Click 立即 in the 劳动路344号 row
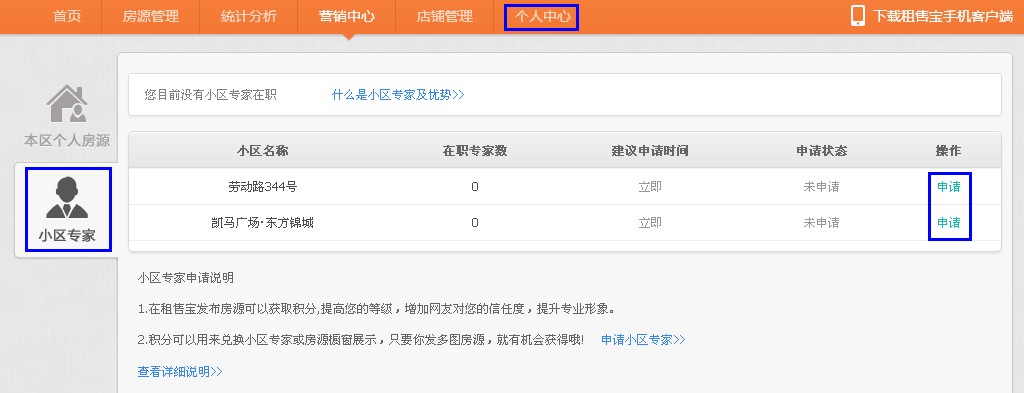Viewport: 1024px width, 393px height. 650,187
